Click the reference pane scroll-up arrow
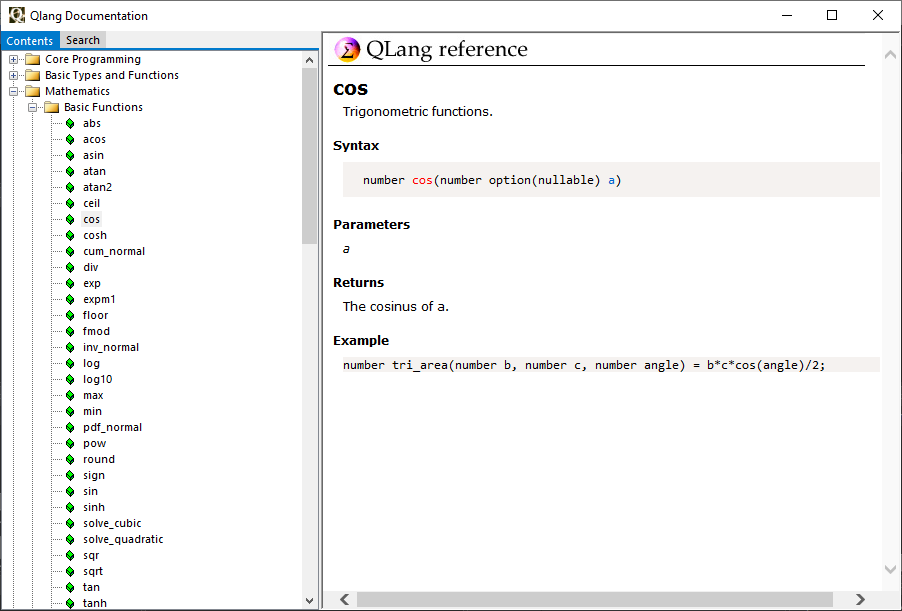The image size is (902, 611). click(890, 55)
